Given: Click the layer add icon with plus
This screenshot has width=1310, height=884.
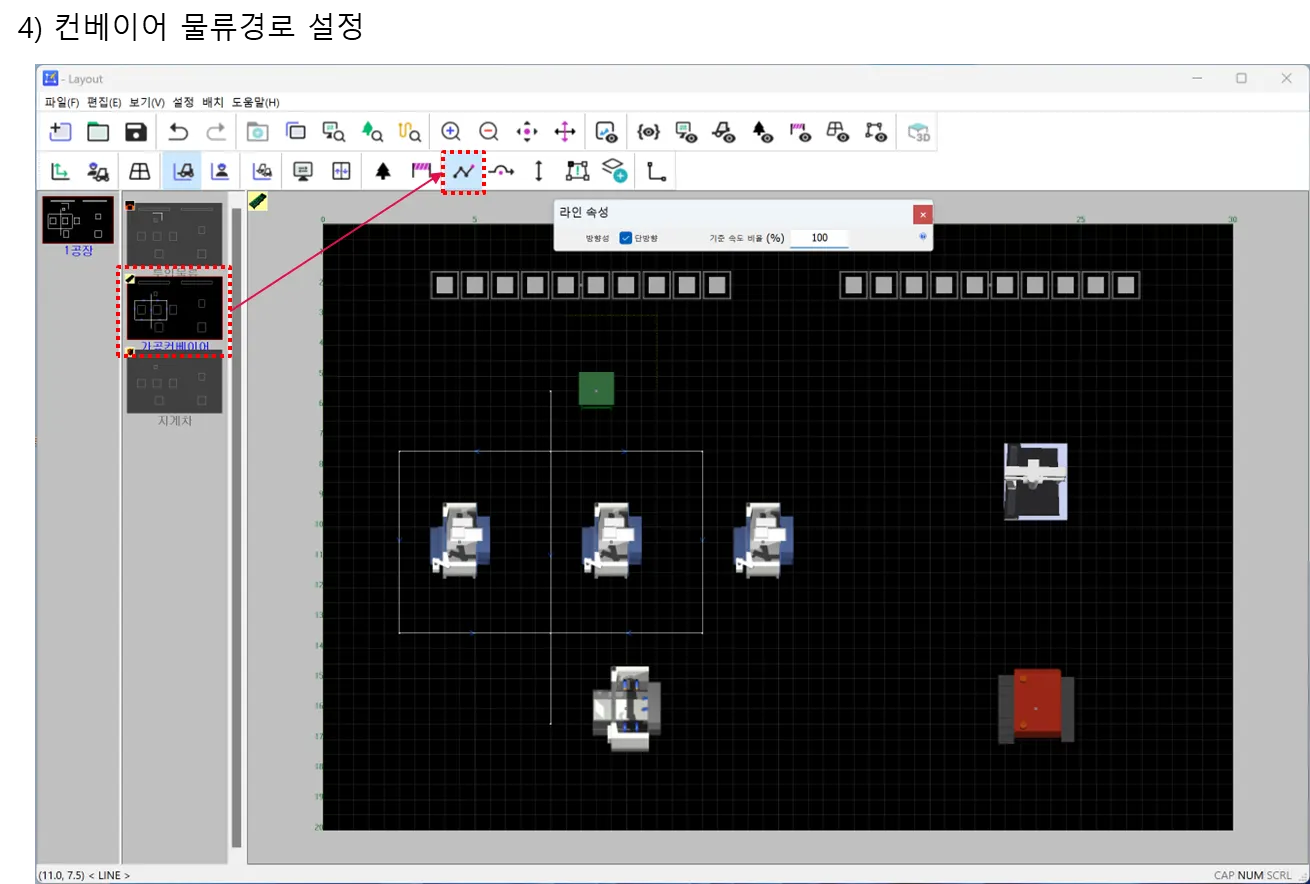Looking at the screenshot, I should pyautogui.click(x=615, y=171).
